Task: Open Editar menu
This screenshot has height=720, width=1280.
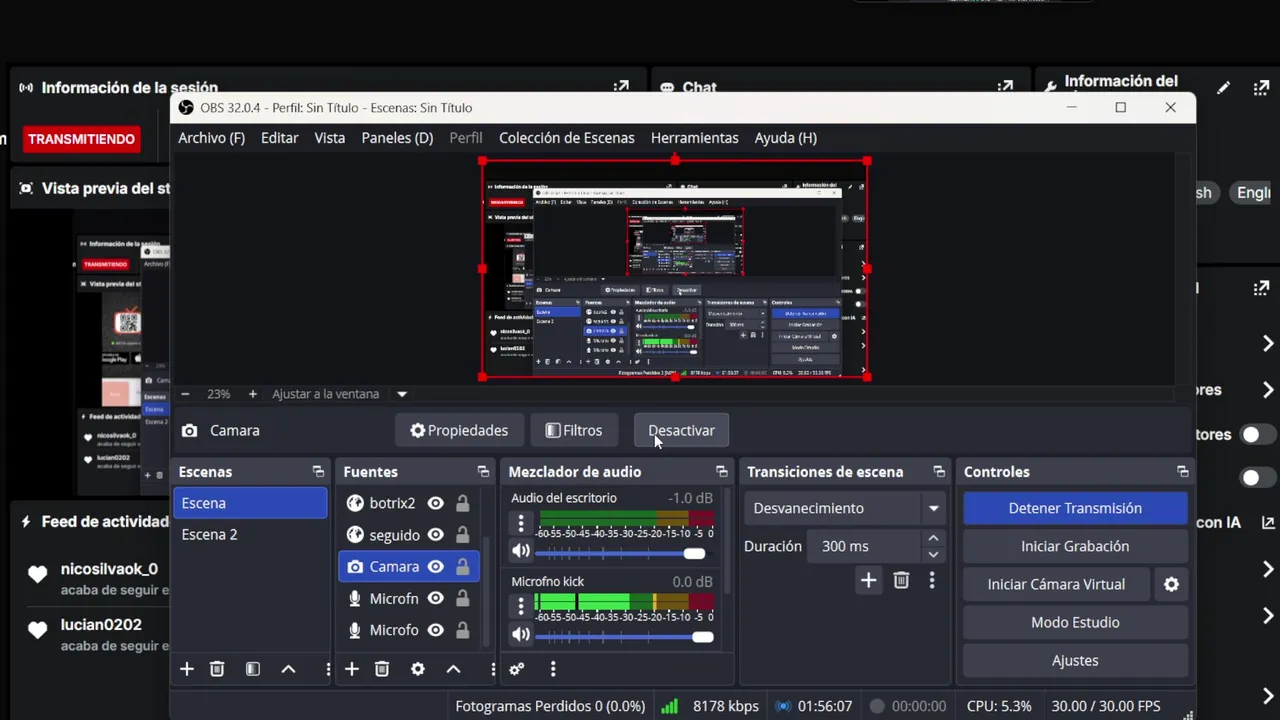Action: point(279,138)
